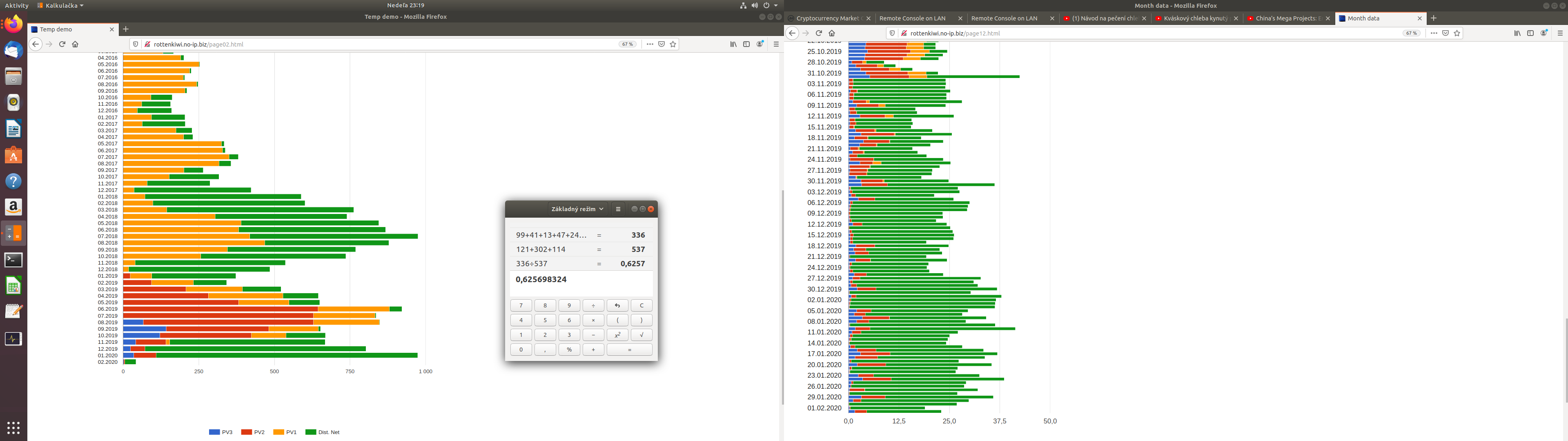The image size is (1568, 441).
Task: Click the C clear button
Action: click(641, 306)
